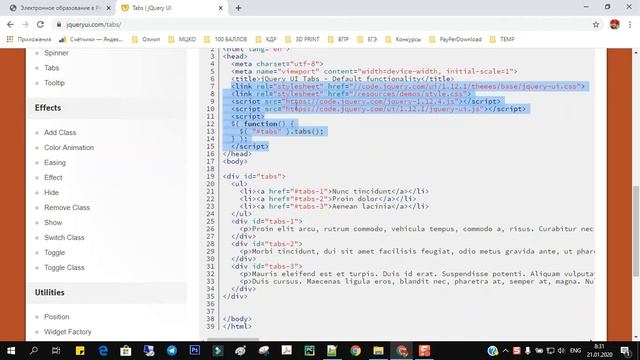This screenshot has width=640, height=360.
Task: Open the МЦКО bookmarks folder
Action: tap(182, 39)
